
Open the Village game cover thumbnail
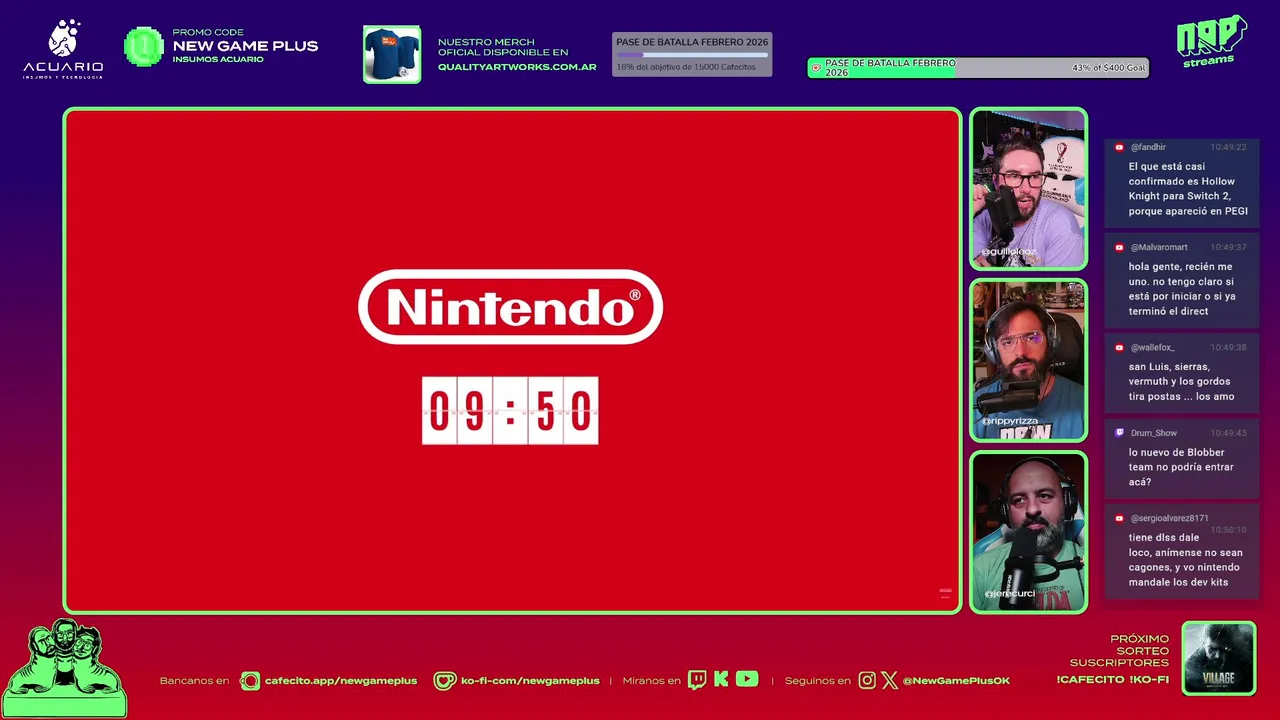tap(1218, 658)
